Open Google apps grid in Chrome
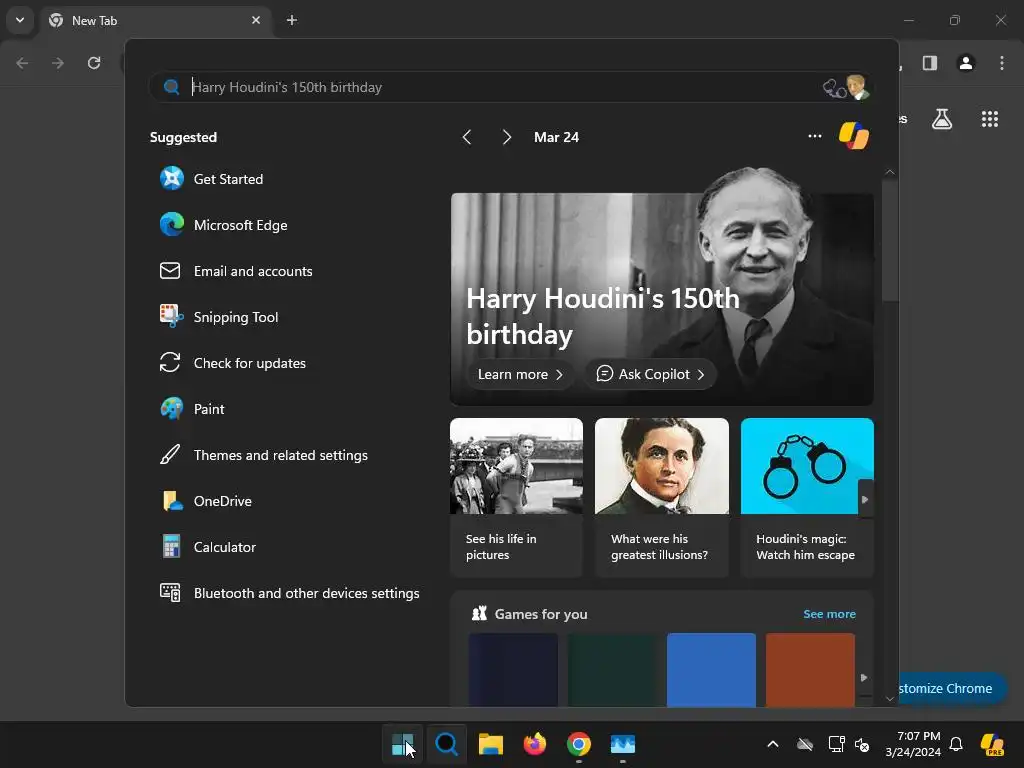This screenshot has height=768, width=1024. point(989,119)
